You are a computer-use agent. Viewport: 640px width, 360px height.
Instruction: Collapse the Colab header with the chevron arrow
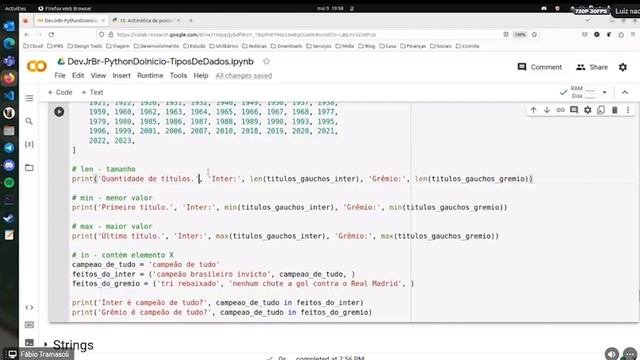pyautogui.click(x=625, y=92)
